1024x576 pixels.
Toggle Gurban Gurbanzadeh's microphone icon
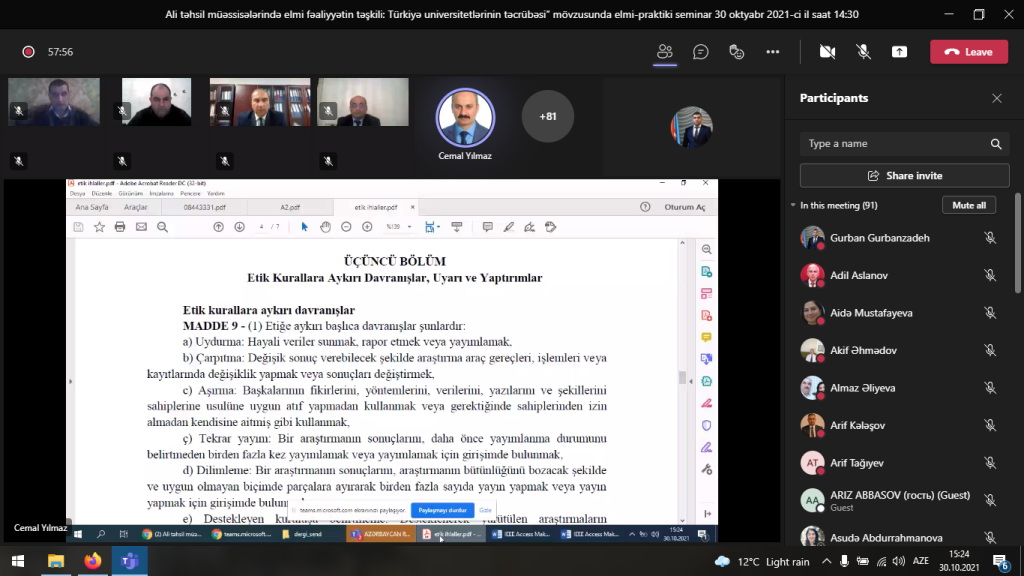(990, 238)
